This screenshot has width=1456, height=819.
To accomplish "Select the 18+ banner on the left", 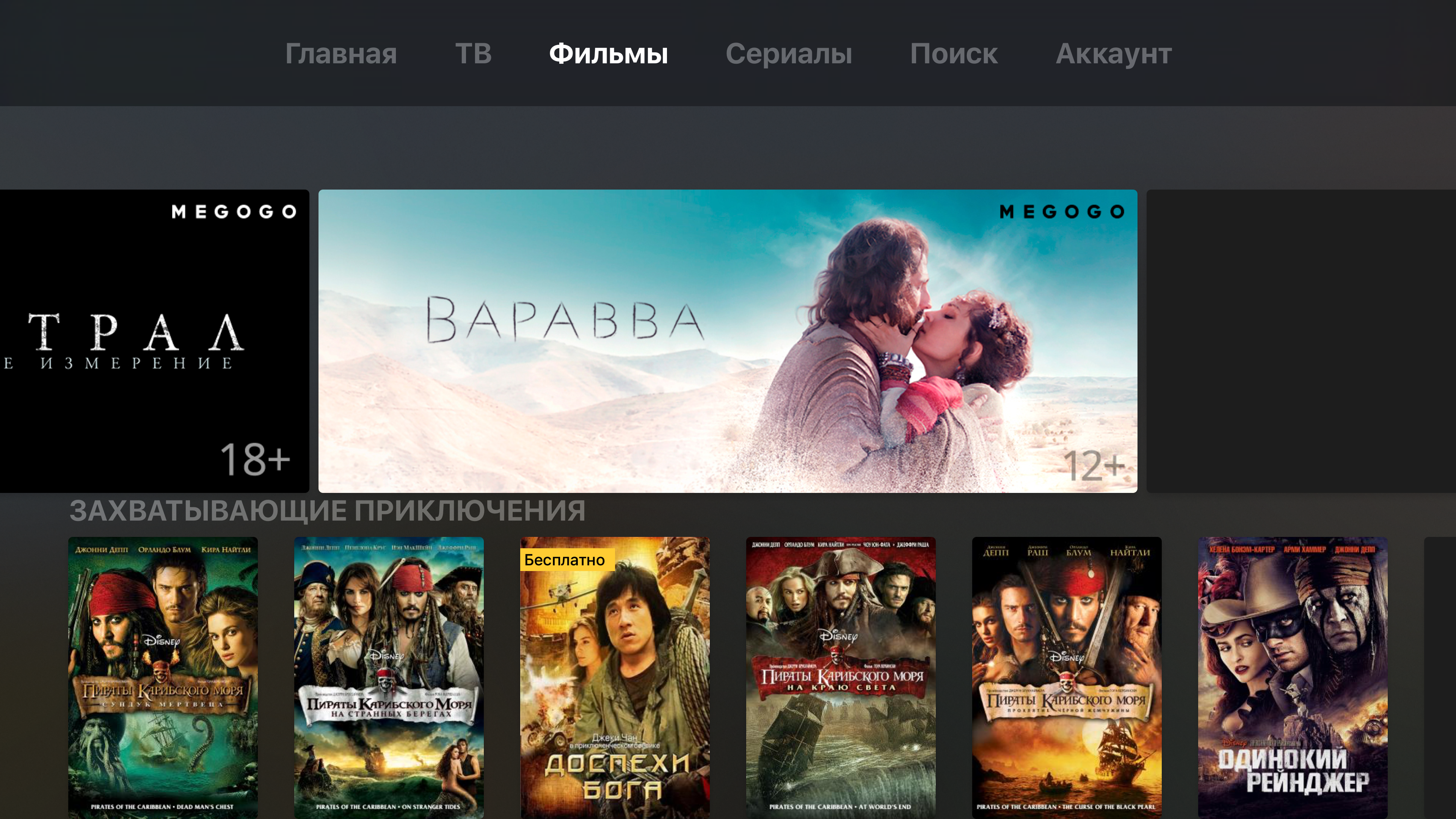I will click(154, 341).
